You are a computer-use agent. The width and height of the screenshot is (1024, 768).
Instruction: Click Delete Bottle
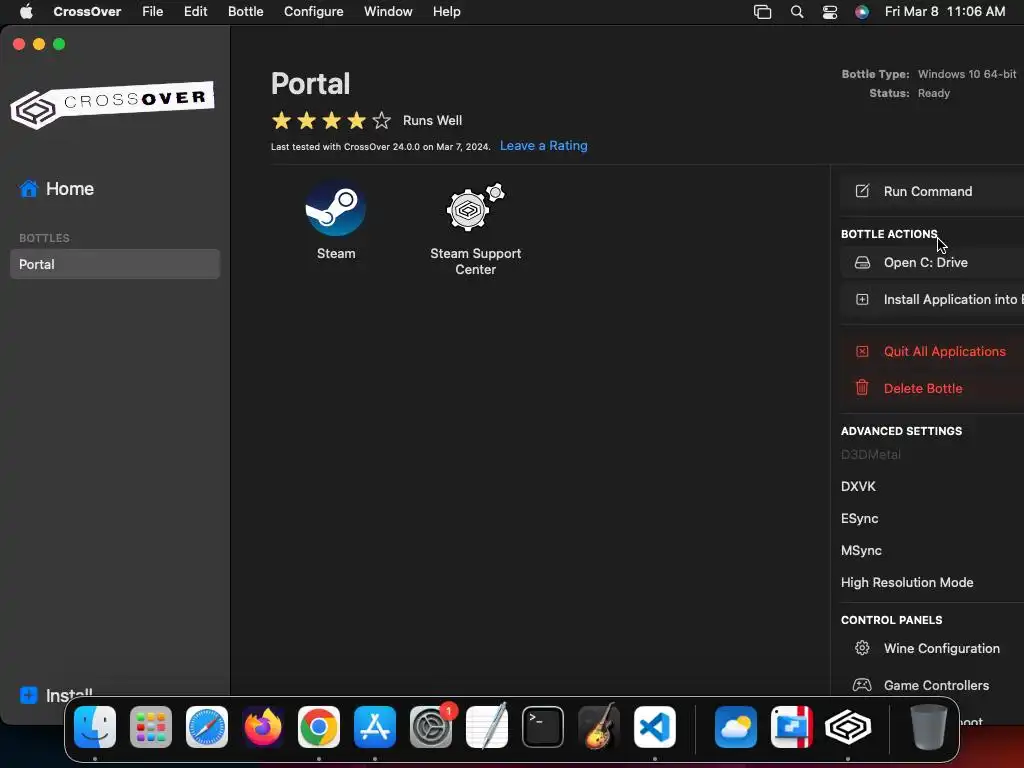[932, 389]
